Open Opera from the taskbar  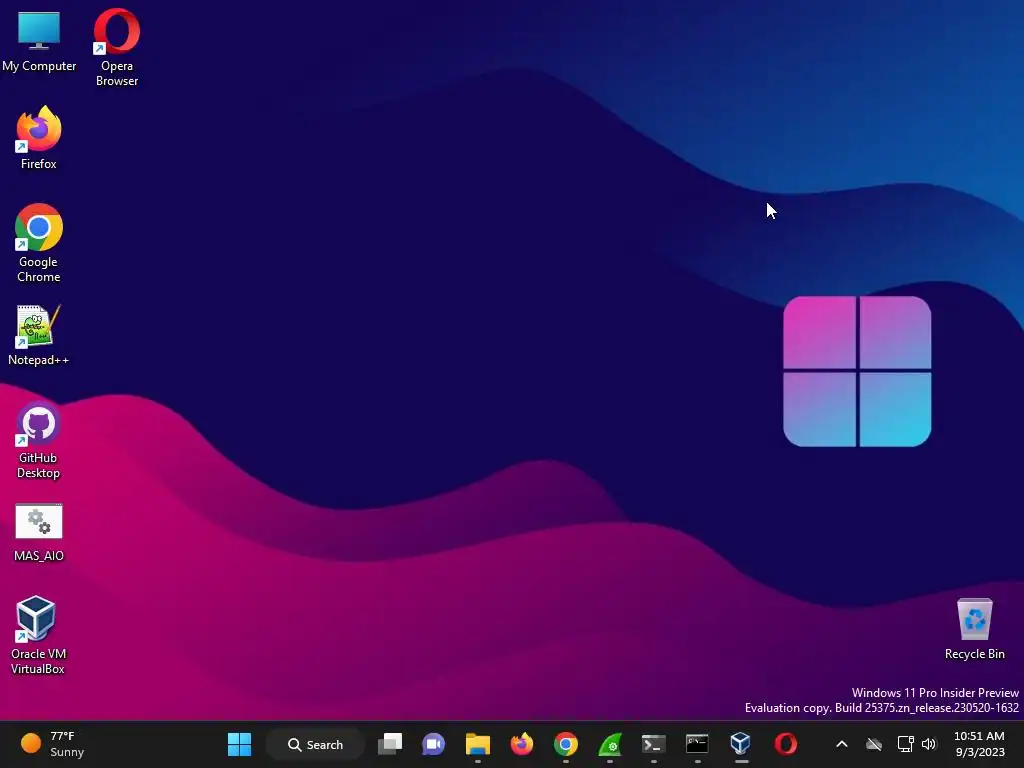(785, 744)
